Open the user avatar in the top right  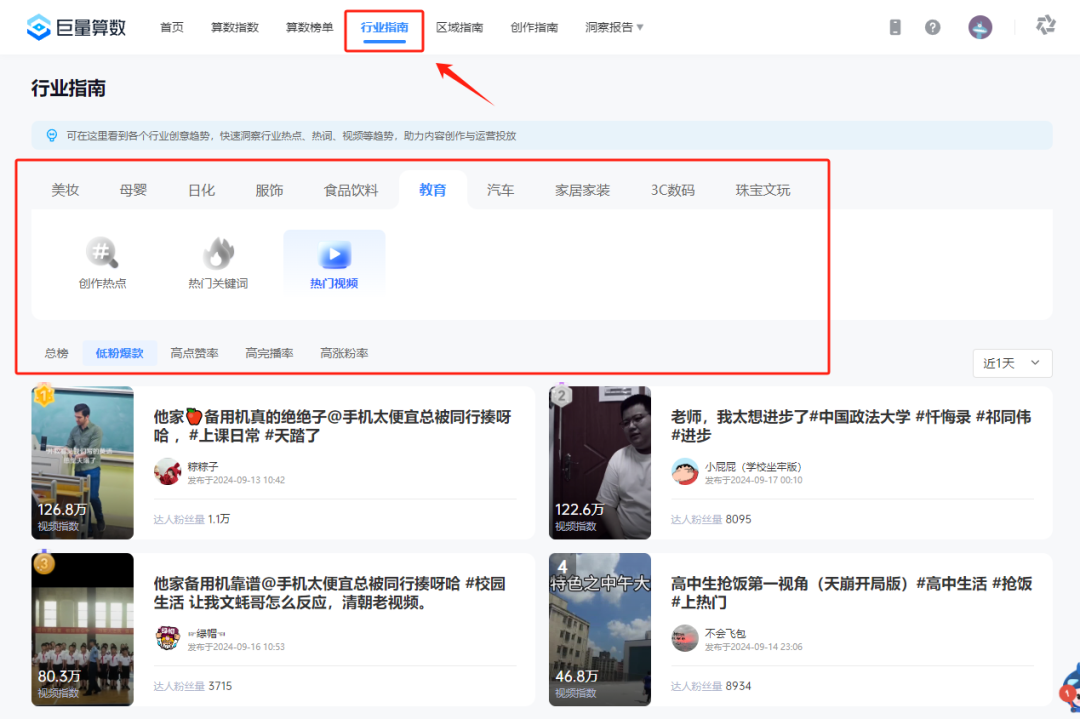coord(979,27)
